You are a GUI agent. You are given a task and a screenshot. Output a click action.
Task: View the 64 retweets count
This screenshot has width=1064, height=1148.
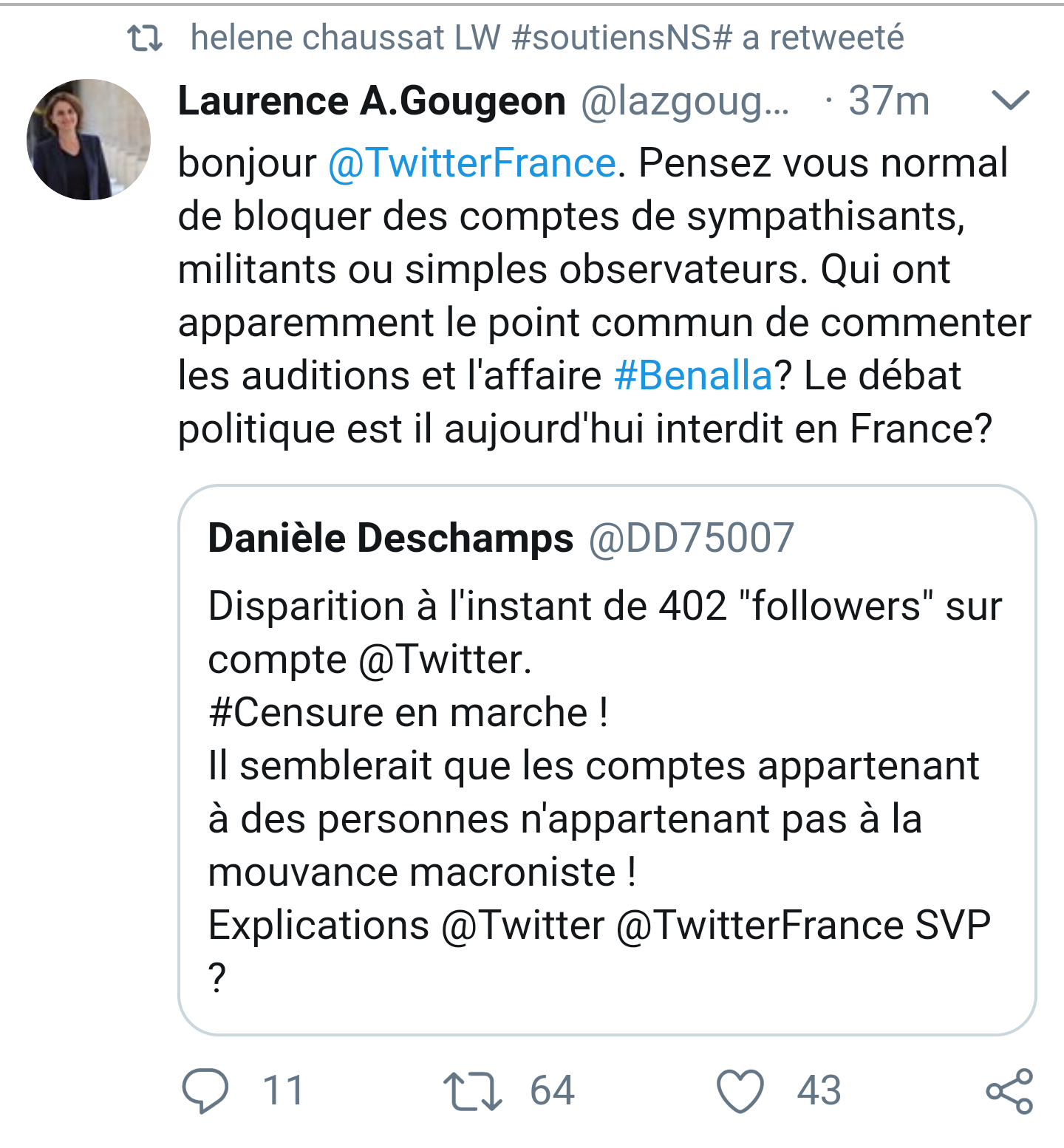tap(552, 1091)
